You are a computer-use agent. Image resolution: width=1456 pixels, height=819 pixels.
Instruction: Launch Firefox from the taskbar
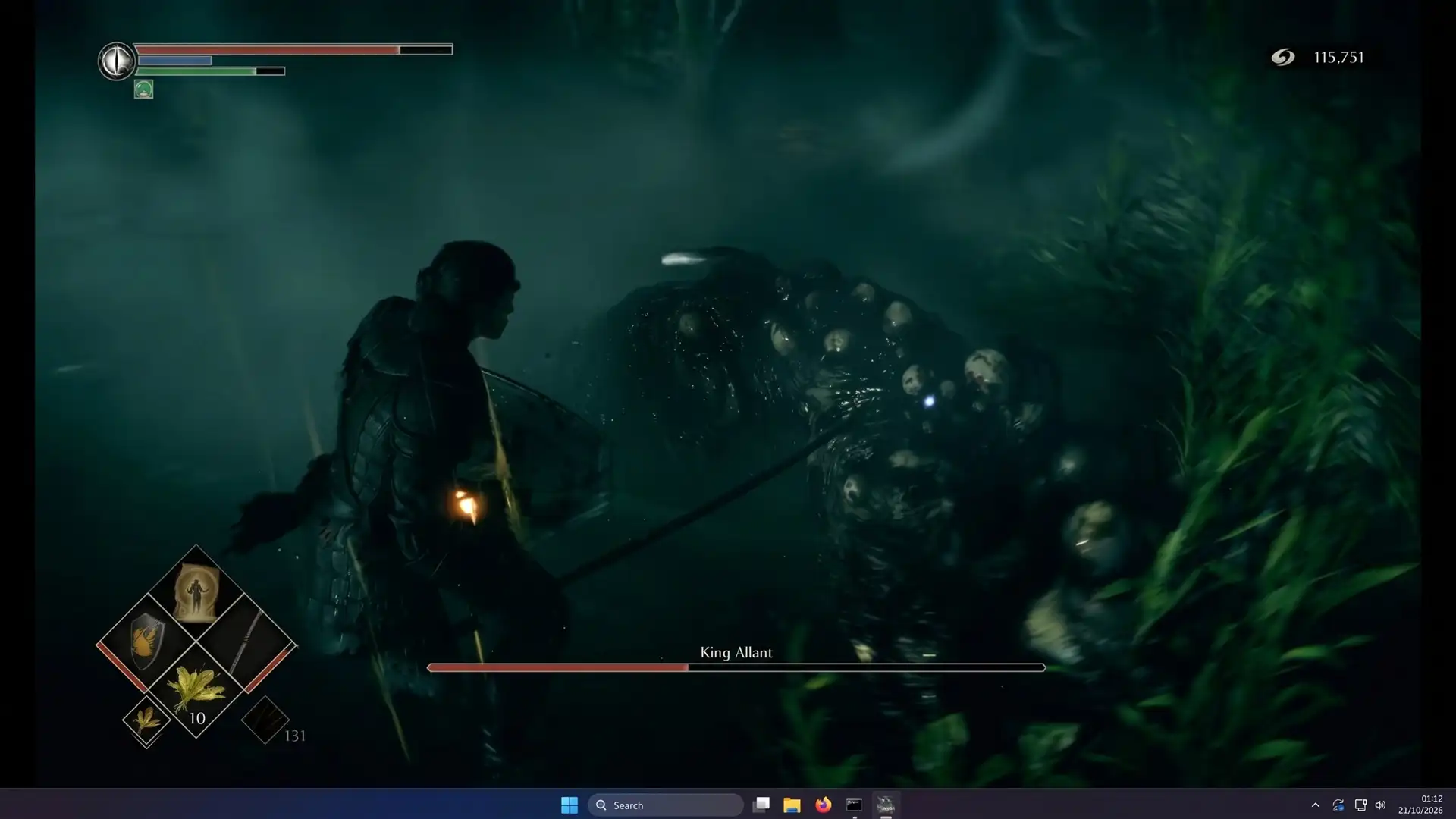pos(823,805)
